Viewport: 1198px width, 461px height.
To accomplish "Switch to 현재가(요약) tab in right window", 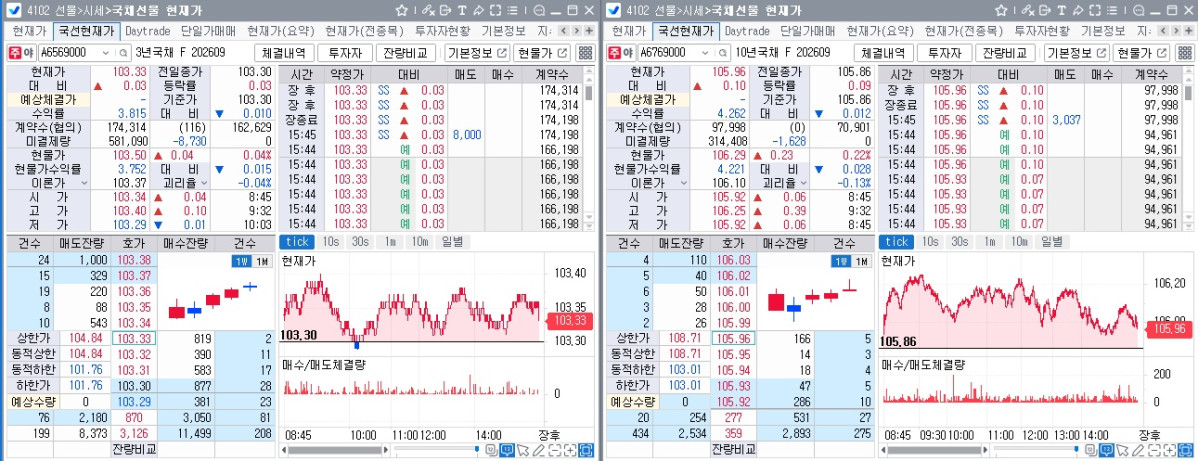I will pos(879,31).
